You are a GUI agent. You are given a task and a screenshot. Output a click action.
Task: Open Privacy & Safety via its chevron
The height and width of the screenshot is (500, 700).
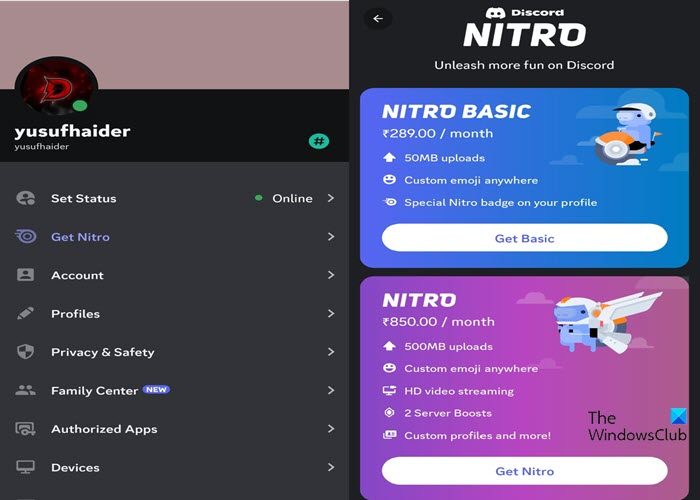[x=331, y=352]
